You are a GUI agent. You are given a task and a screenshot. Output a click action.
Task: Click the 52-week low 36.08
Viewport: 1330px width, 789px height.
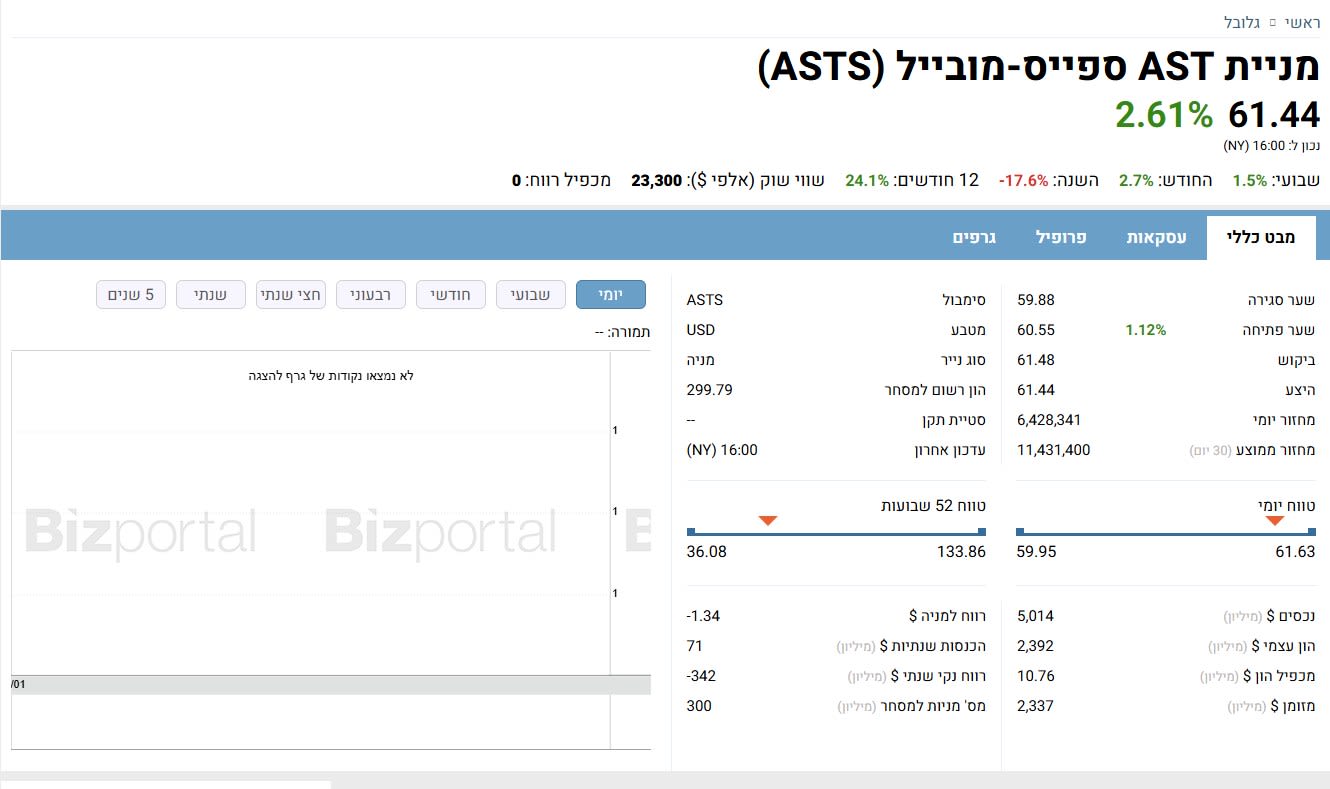[707, 552]
